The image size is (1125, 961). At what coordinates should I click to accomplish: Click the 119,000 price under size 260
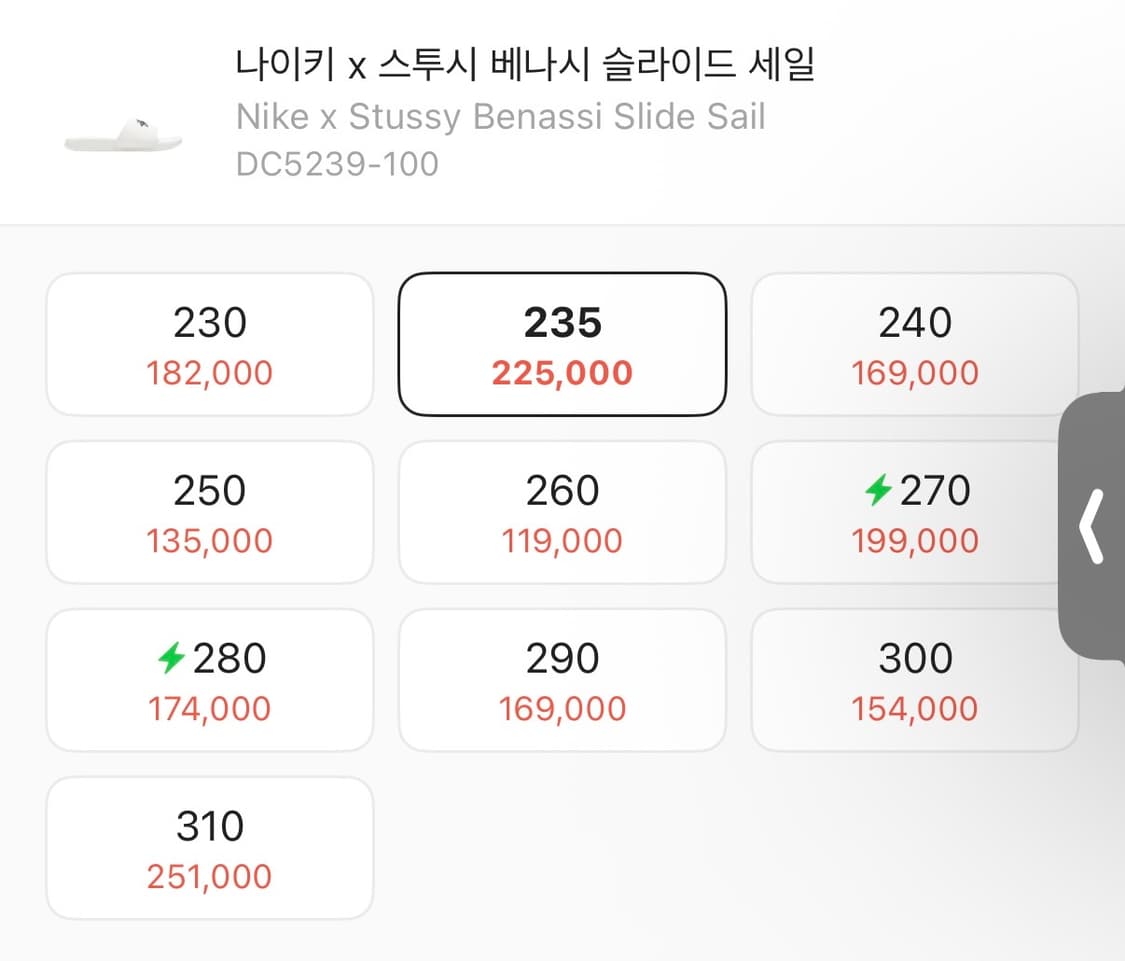pos(562,541)
